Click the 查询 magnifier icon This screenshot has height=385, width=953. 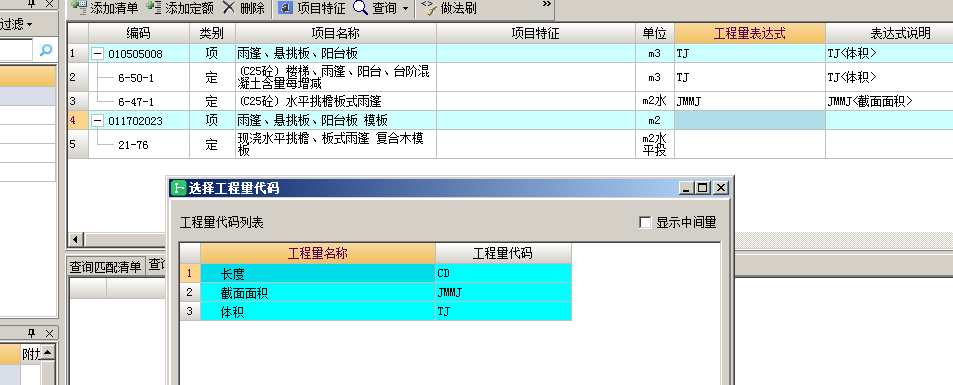360,8
